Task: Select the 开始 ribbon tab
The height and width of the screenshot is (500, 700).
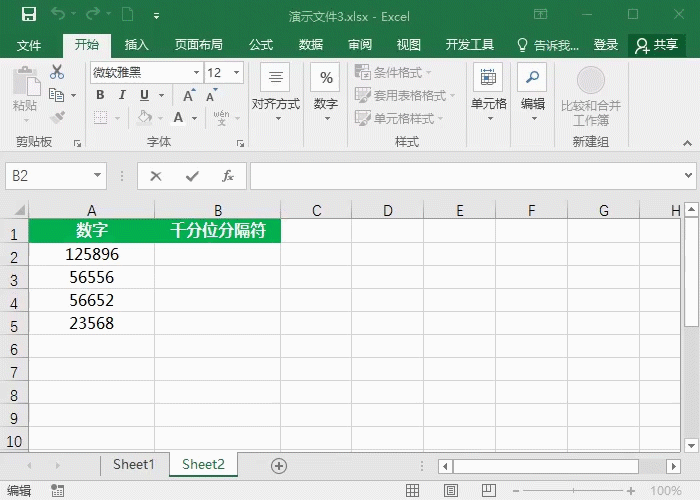Action: [87, 45]
